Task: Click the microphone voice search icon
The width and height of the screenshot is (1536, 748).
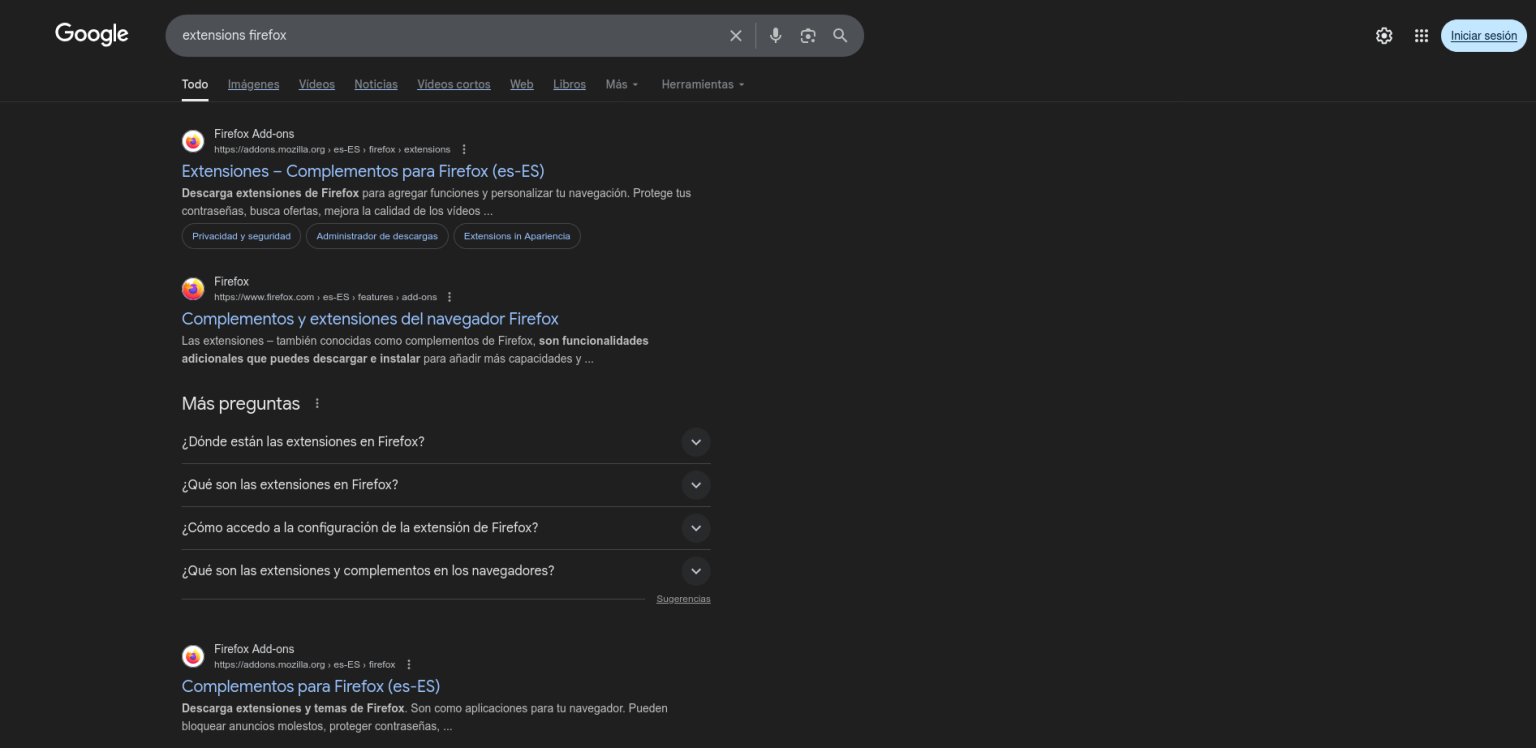Action: (x=775, y=36)
